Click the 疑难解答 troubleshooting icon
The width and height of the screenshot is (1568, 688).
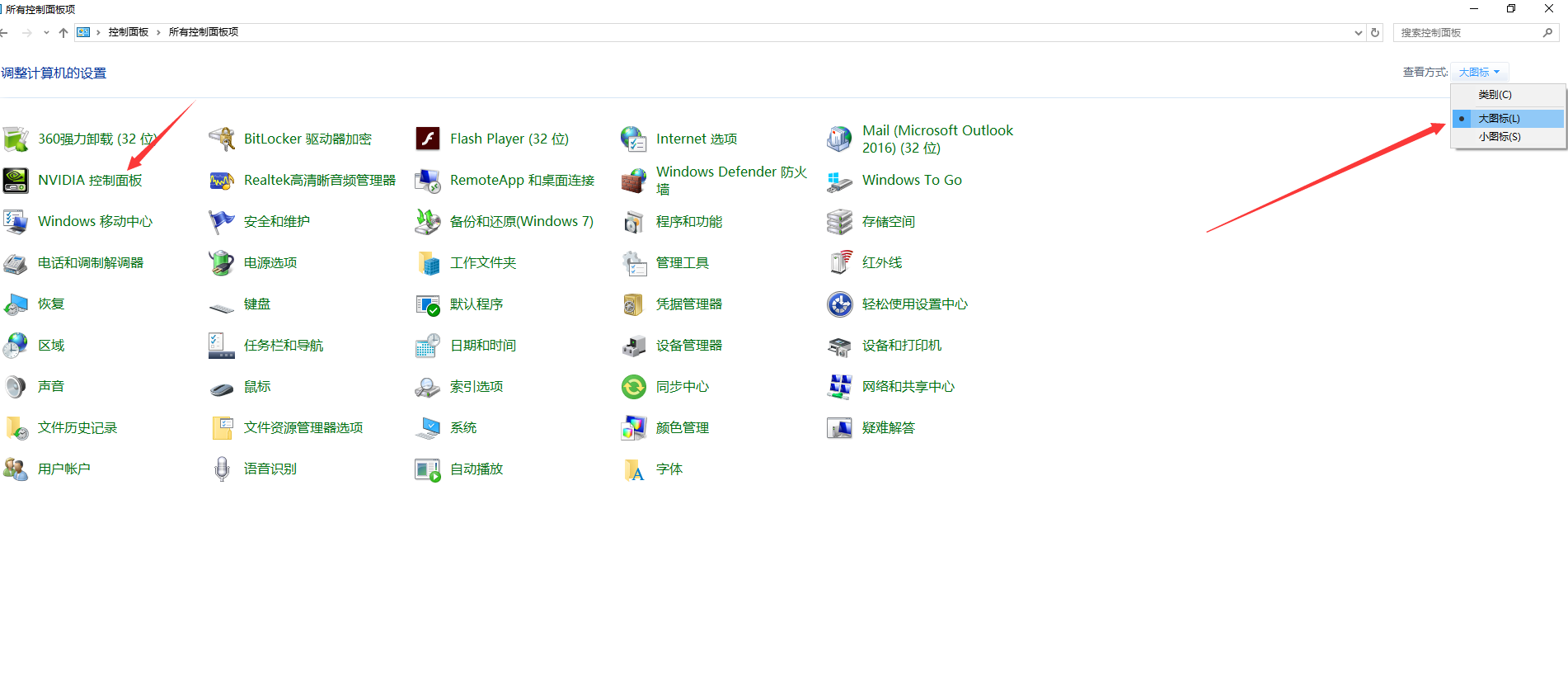pos(840,427)
